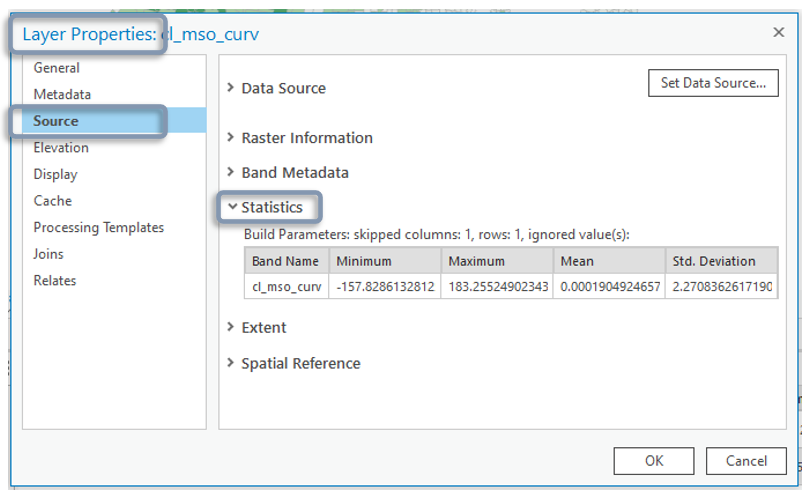Go to the Display tab
The height and width of the screenshot is (495, 808).
[x=55, y=174]
